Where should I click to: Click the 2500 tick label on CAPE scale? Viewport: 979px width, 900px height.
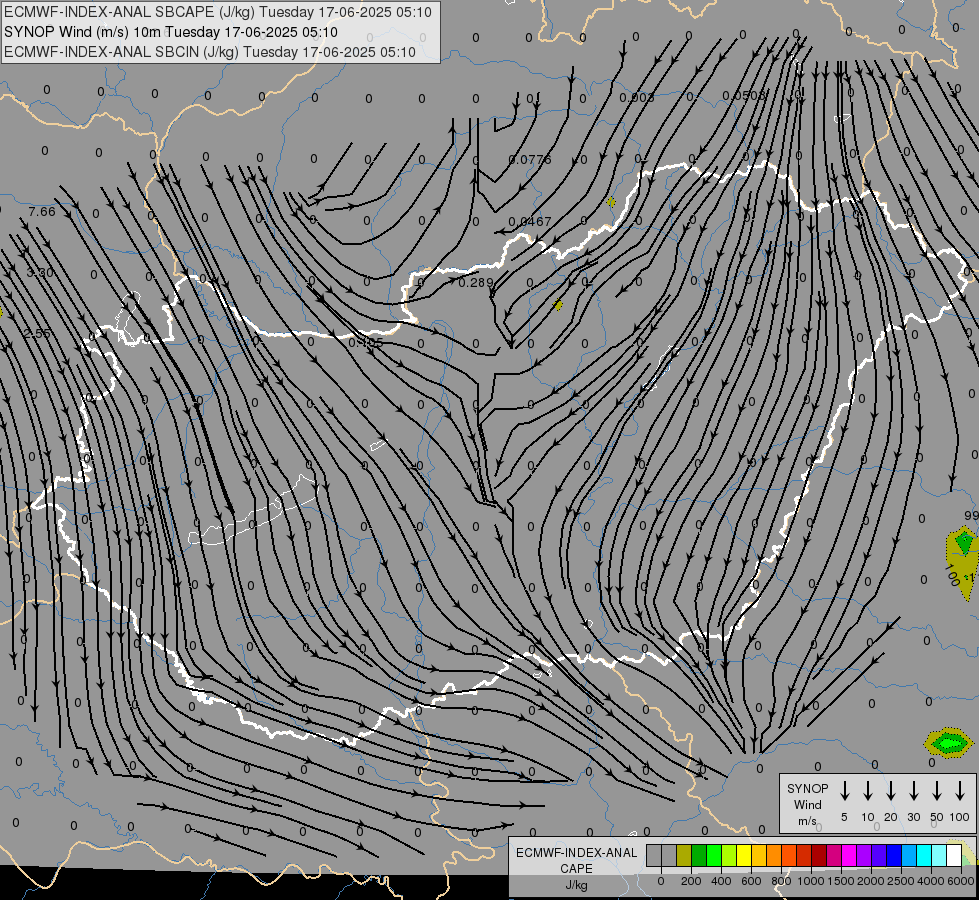(x=900, y=881)
